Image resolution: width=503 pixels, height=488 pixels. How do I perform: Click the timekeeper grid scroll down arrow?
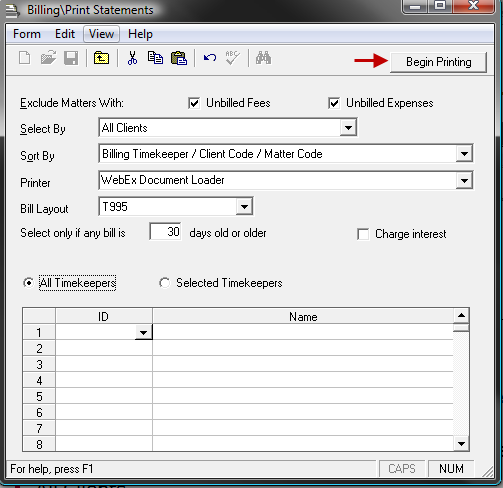pos(461,444)
